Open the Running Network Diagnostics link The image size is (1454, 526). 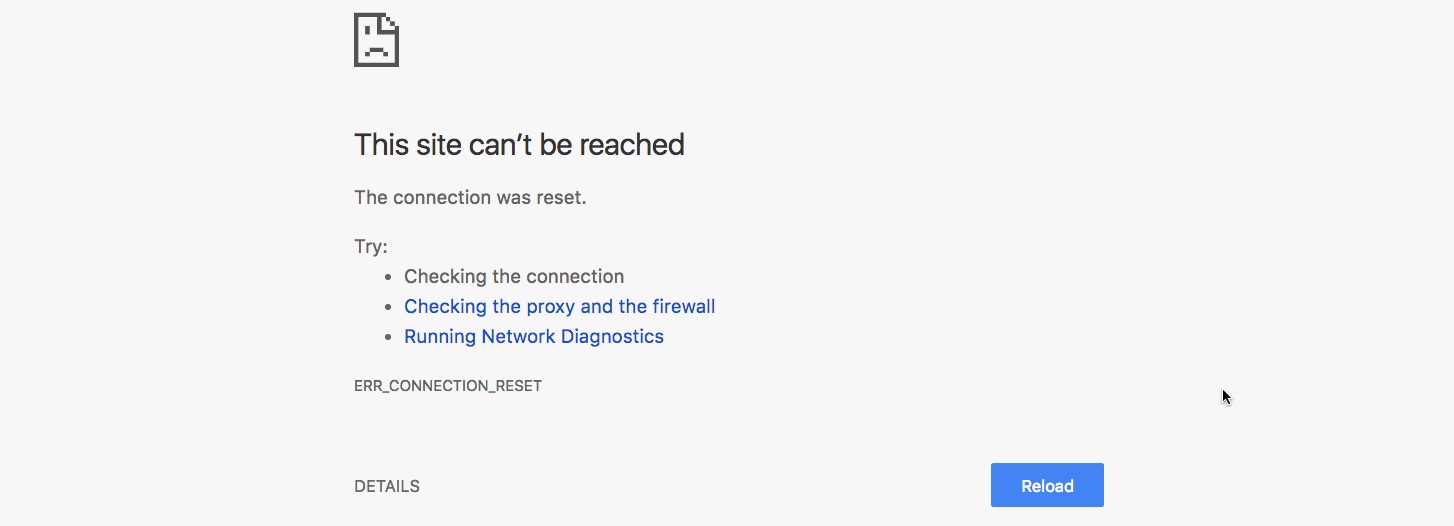point(534,337)
